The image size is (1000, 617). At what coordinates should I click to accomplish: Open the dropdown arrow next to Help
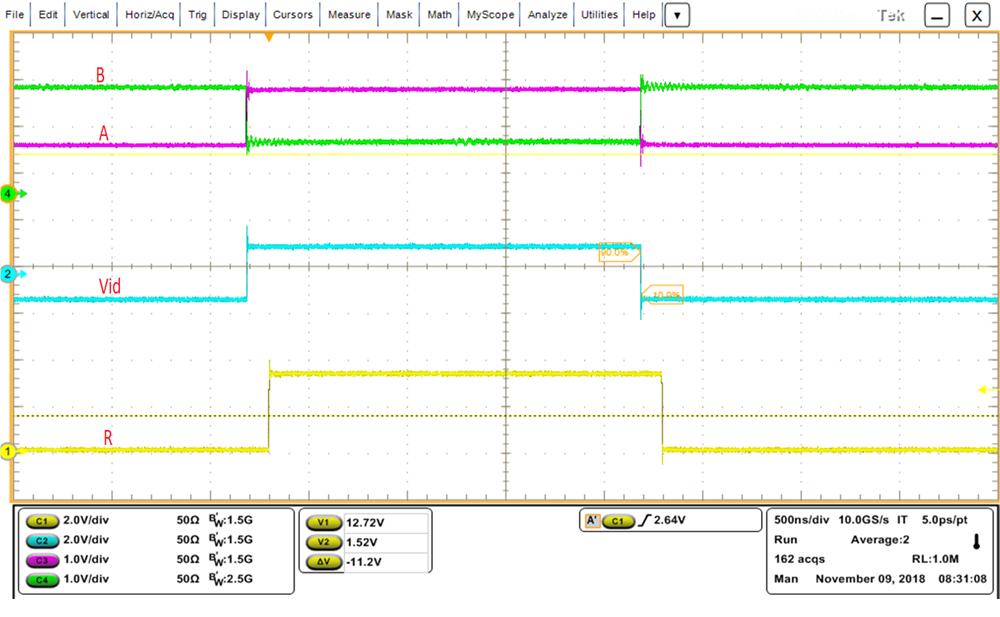678,14
